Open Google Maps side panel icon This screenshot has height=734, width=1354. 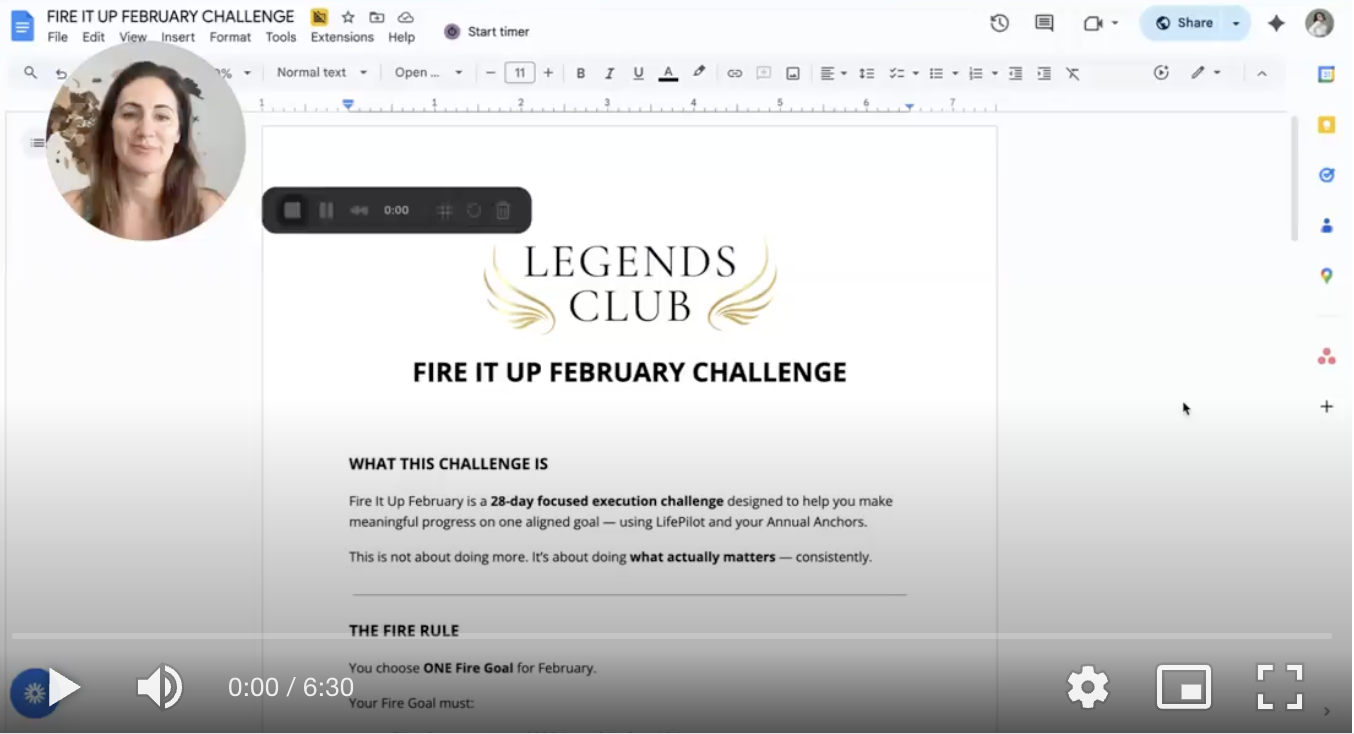pyautogui.click(x=1326, y=276)
